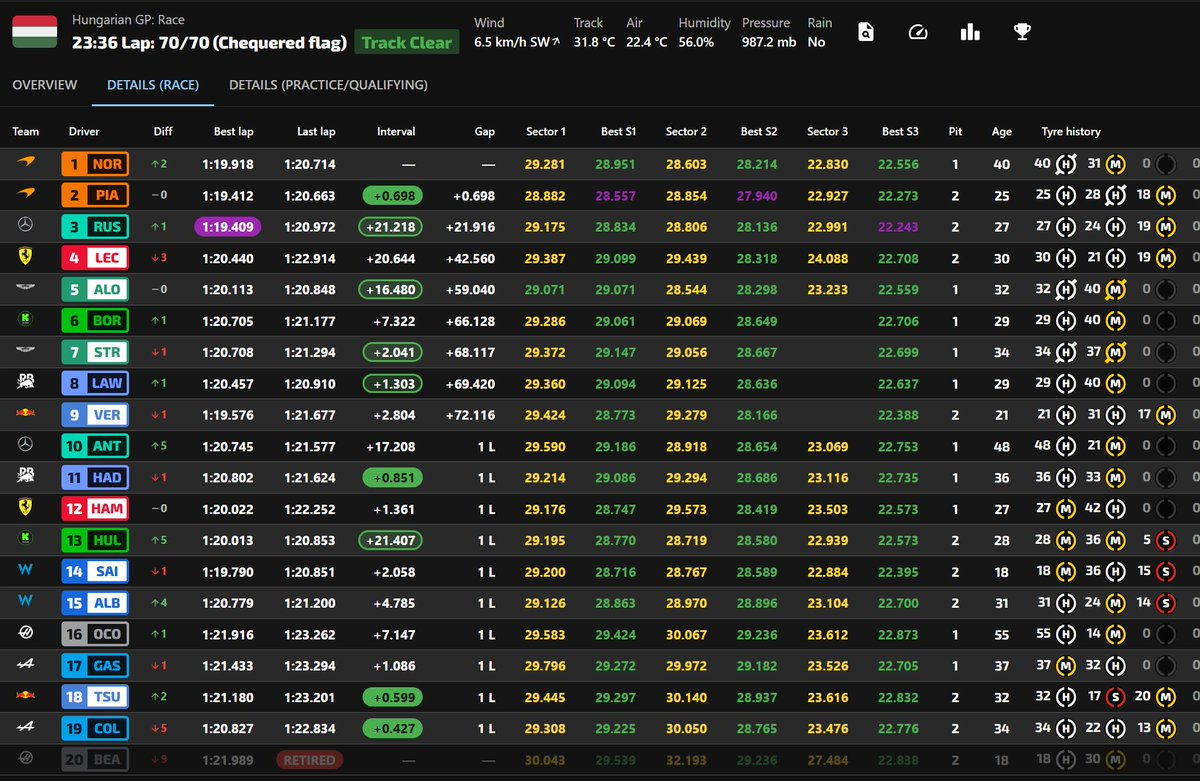Click the Ferrari logo in Leclerc's row
Viewport: 1200px width, 781px height.
[x=25, y=258]
